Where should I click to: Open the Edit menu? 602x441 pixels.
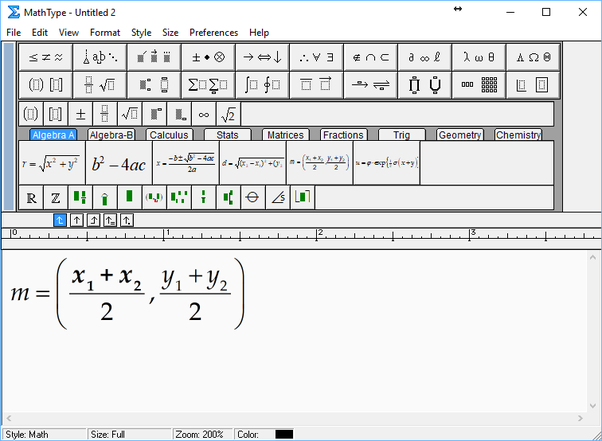coord(40,33)
